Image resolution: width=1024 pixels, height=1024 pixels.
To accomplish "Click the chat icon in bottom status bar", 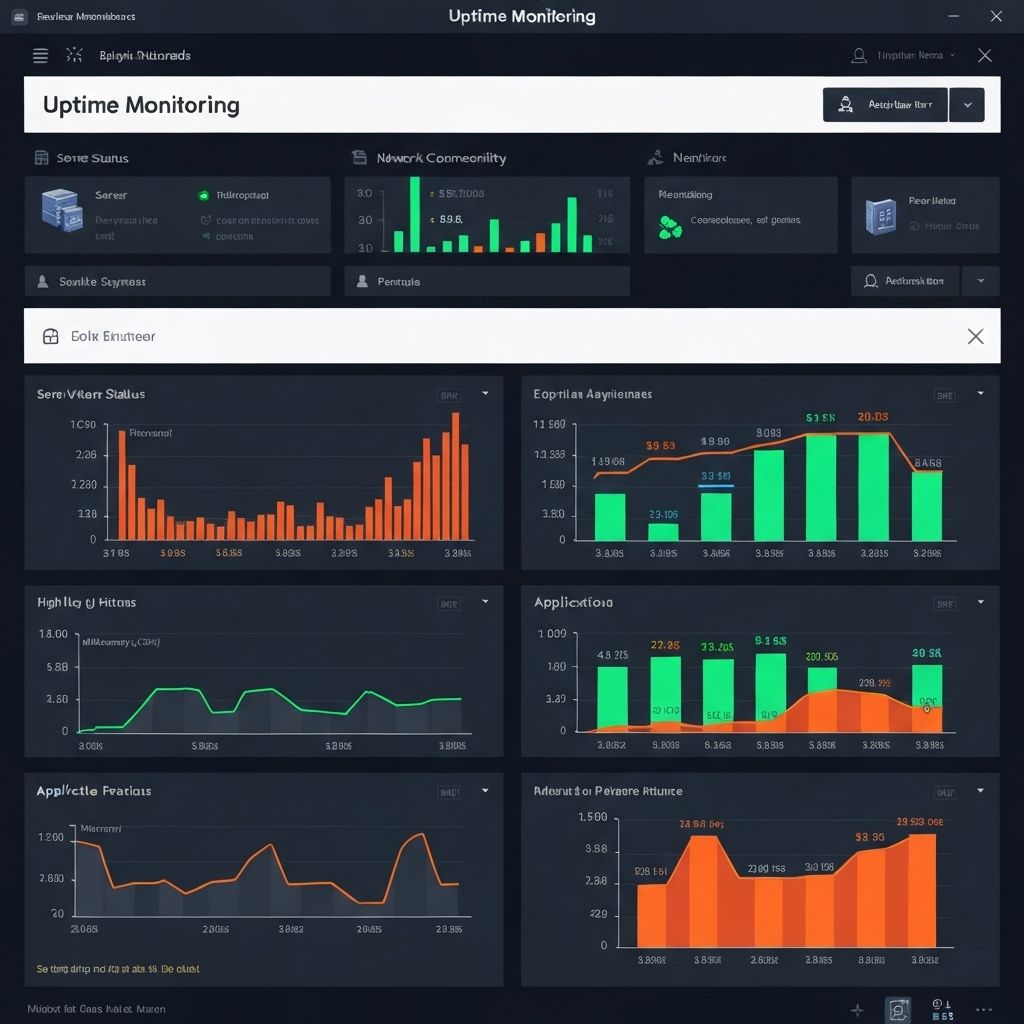I will [x=898, y=1010].
